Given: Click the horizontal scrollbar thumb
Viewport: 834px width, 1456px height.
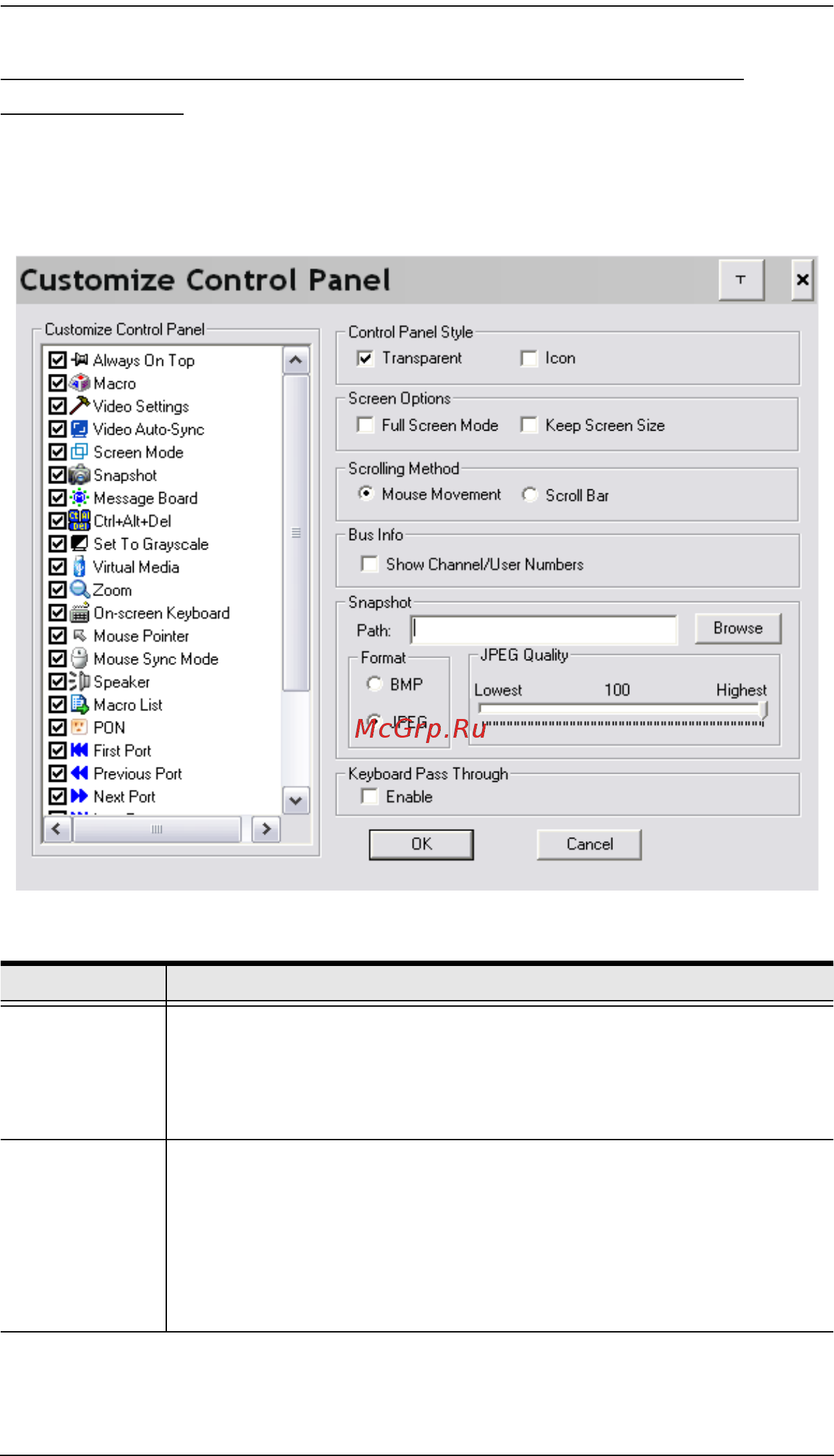Looking at the screenshot, I should (x=157, y=829).
